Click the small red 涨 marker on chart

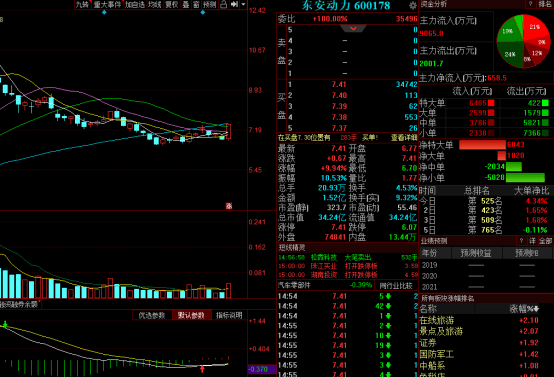[229, 206]
